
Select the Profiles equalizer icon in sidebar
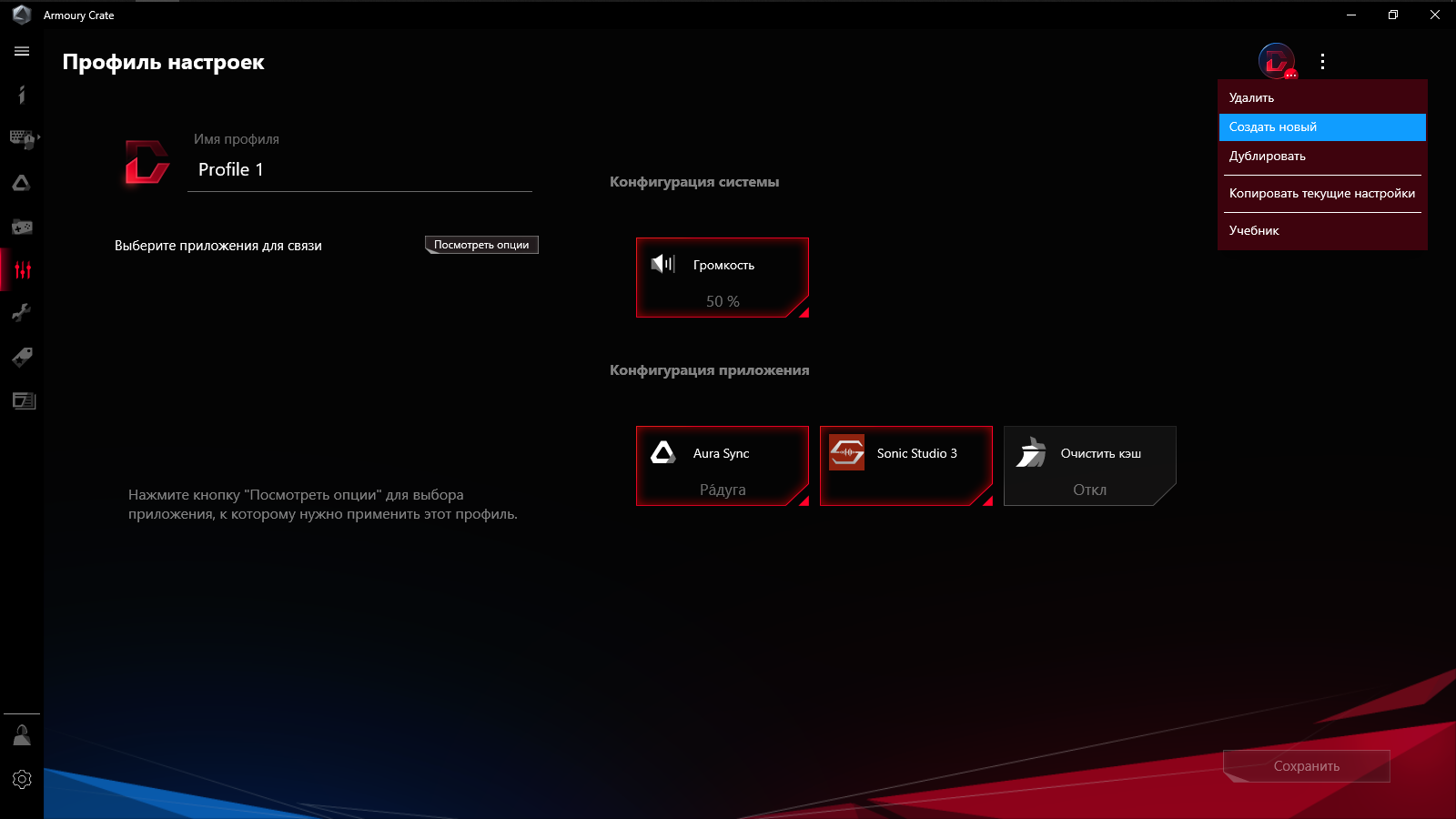[22, 269]
